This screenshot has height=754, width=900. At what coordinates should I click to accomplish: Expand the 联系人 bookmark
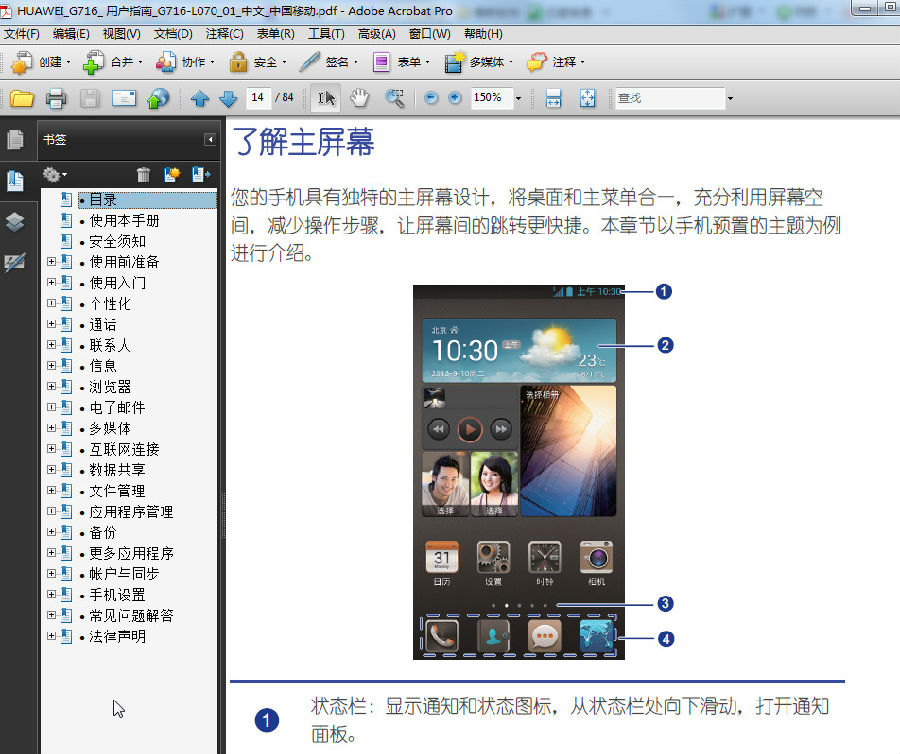(52, 344)
